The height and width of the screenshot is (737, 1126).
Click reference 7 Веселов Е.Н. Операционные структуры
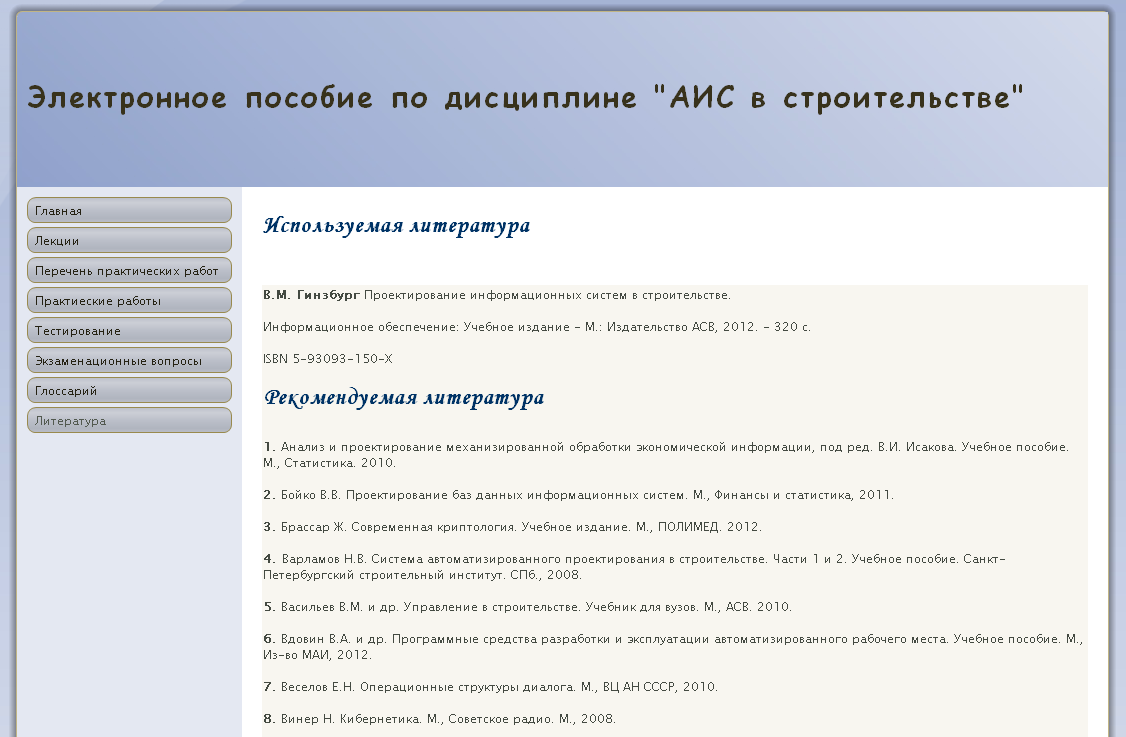pyautogui.click(x=490, y=687)
